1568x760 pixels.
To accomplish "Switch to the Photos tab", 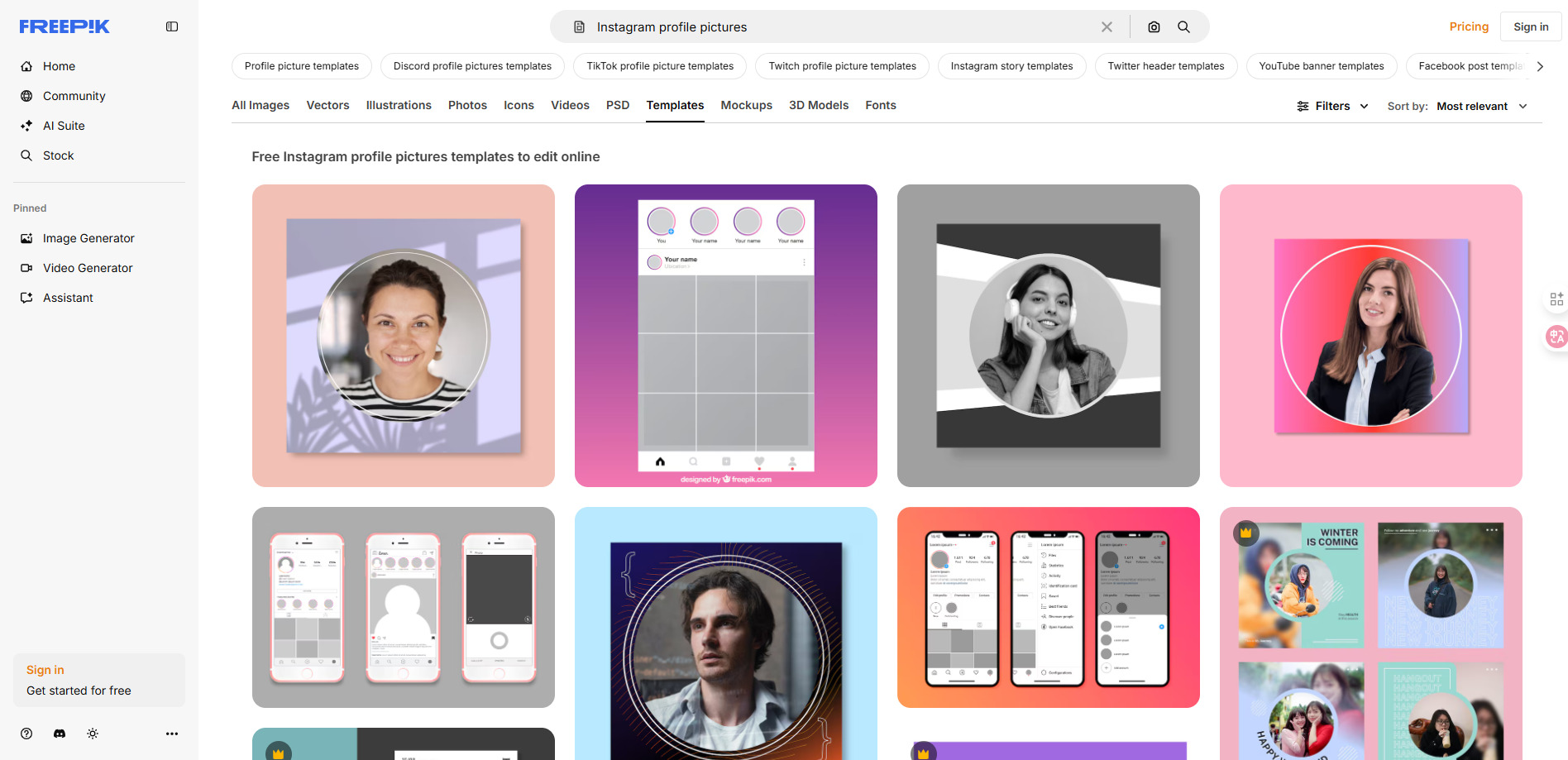I will (467, 105).
